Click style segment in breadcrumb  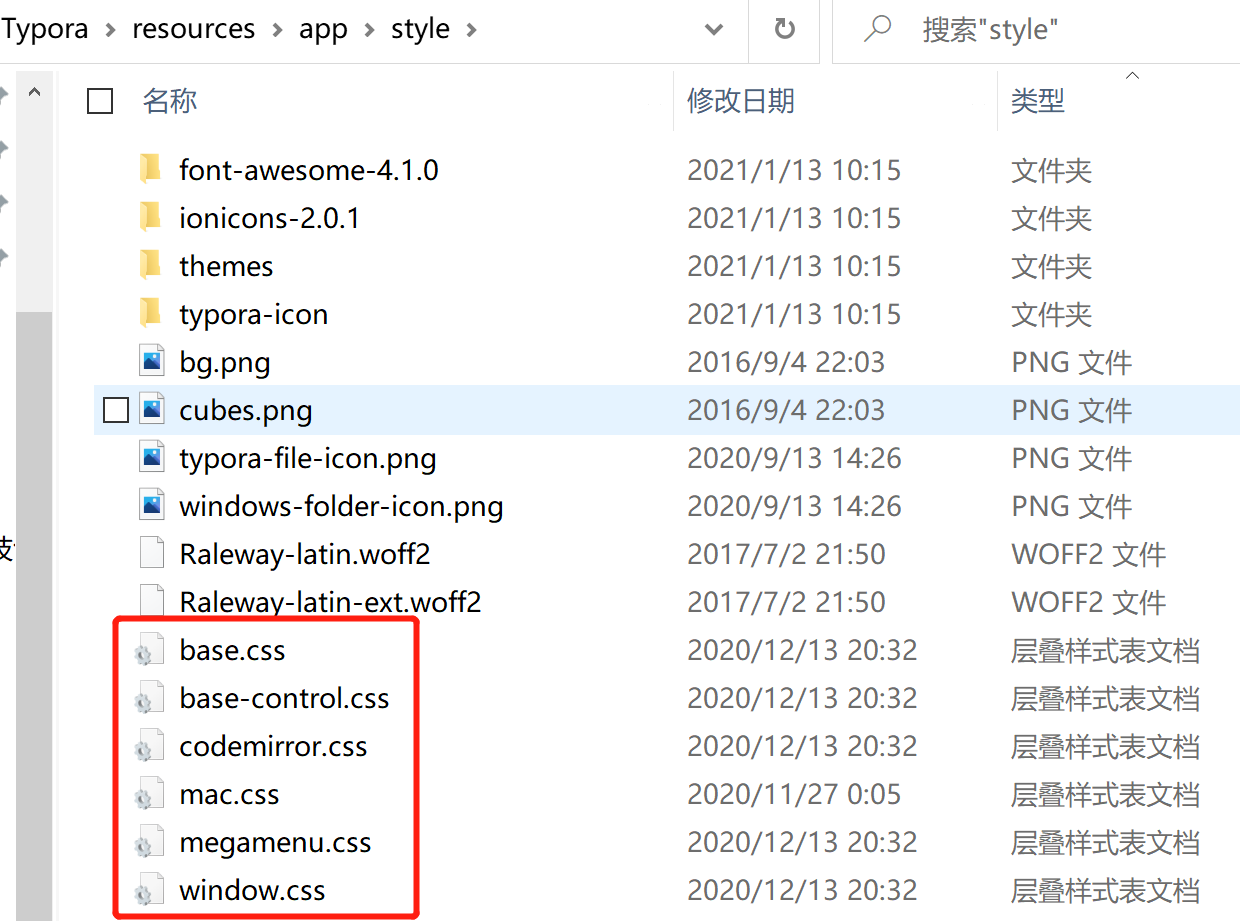coord(420,29)
